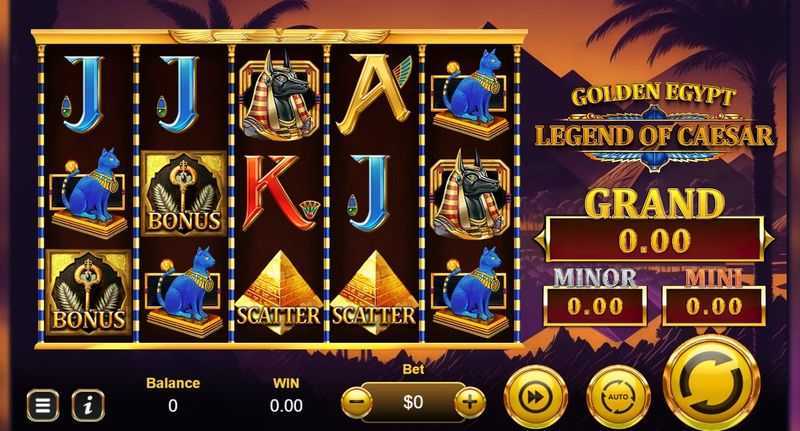Select BONUS symbol on second reel

click(x=184, y=194)
